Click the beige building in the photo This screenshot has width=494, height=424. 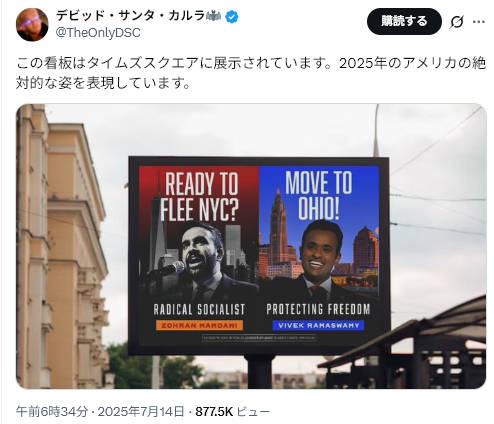pos(62,247)
